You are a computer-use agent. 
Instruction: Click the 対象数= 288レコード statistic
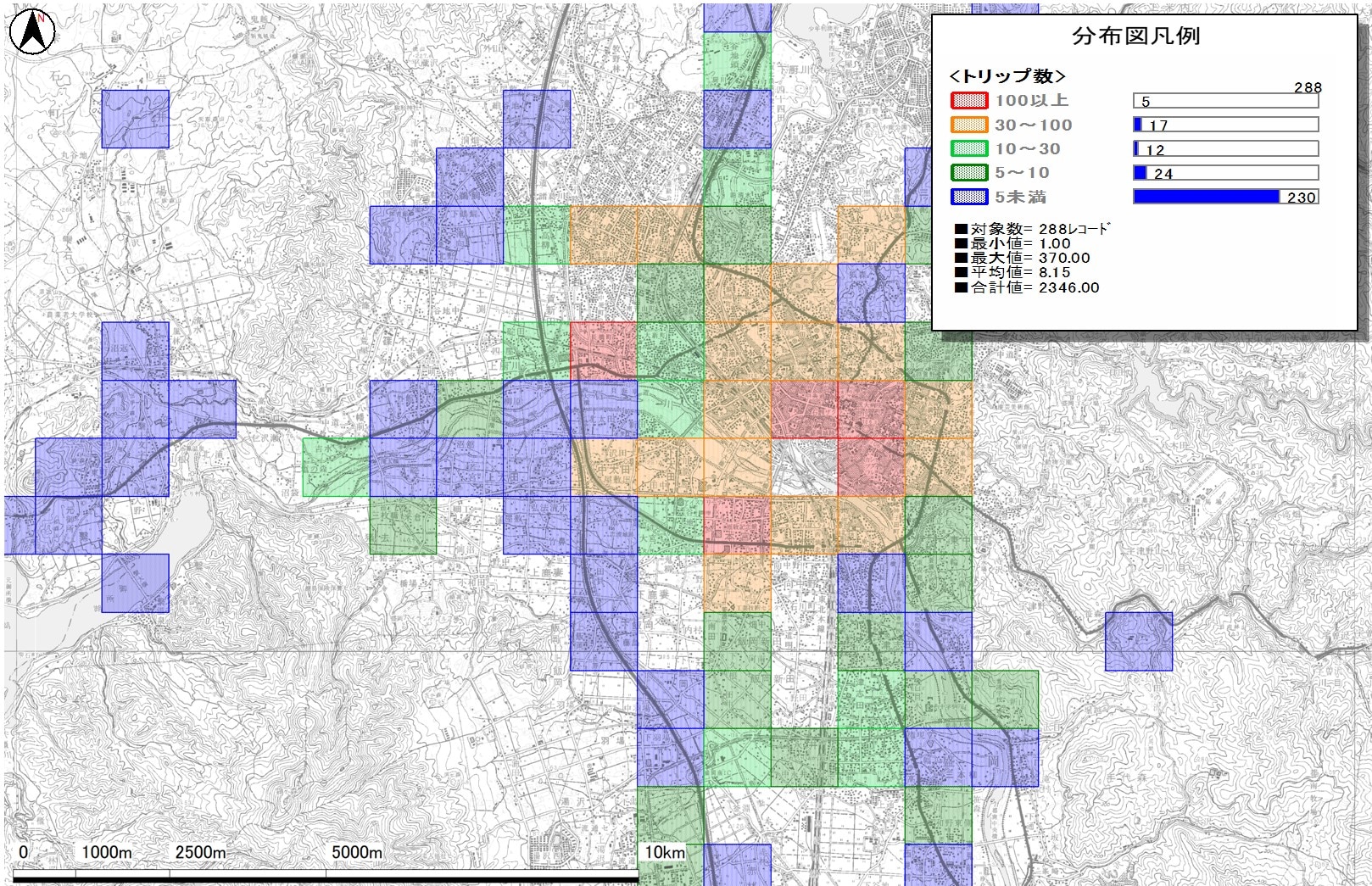tap(1032, 229)
